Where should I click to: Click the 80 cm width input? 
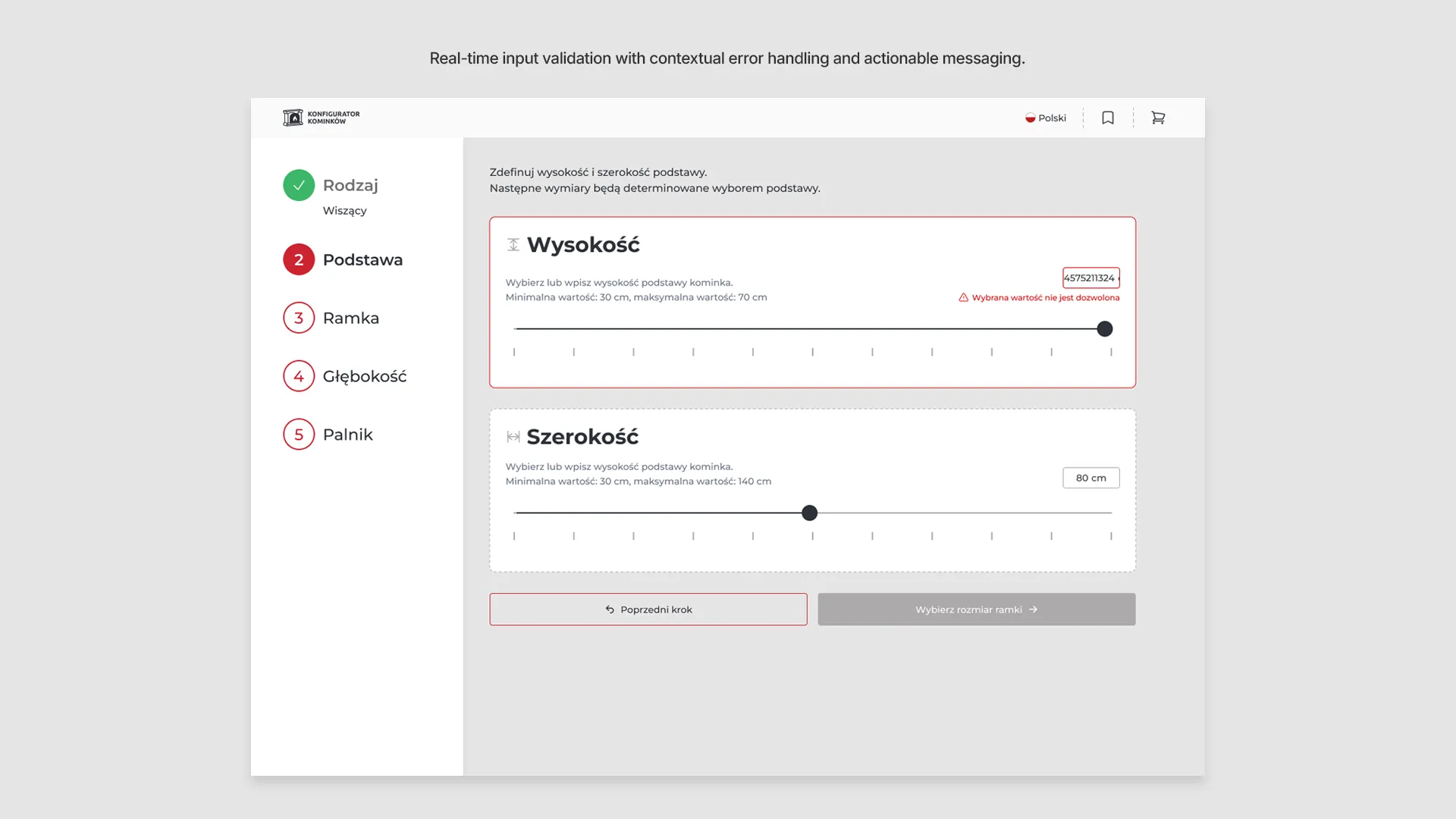[x=1090, y=478]
